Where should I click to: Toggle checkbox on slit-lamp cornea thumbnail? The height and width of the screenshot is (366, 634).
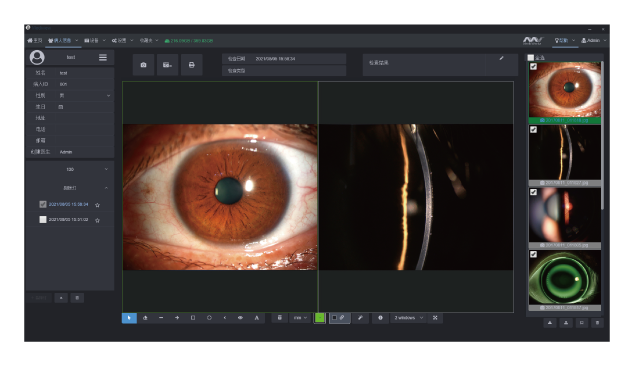(x=533, y=129)
